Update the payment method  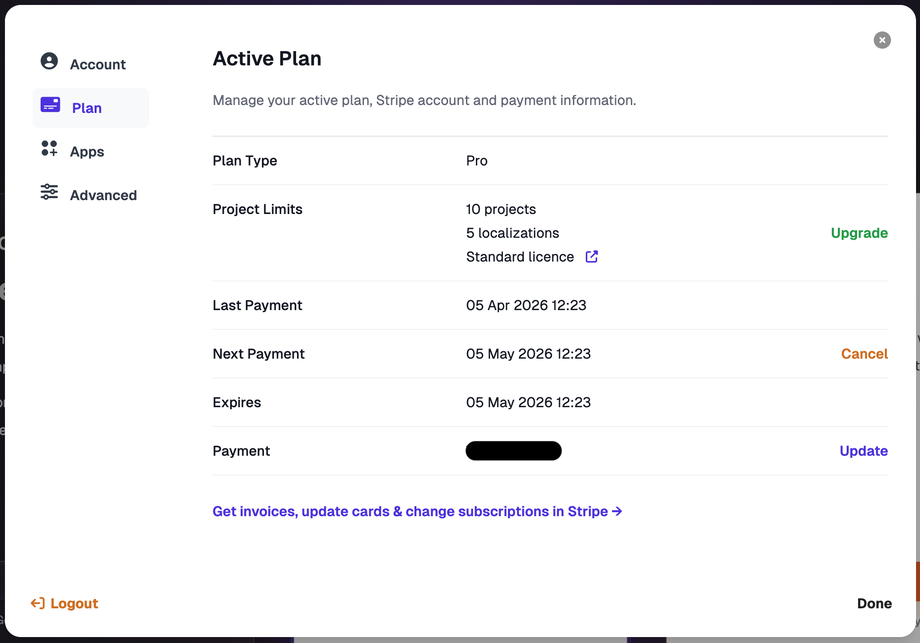click(863, 451)
